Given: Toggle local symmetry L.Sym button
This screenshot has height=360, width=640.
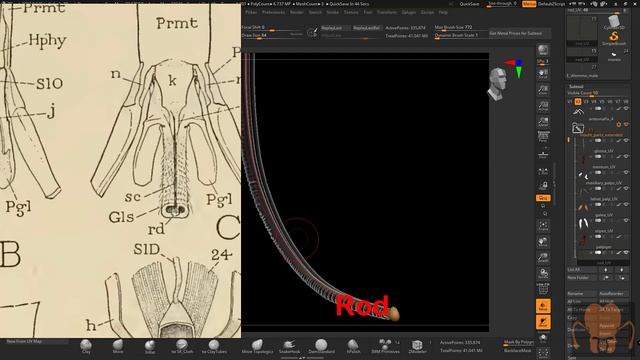Looking at the screenshot, I should click(x=543, y=171).
